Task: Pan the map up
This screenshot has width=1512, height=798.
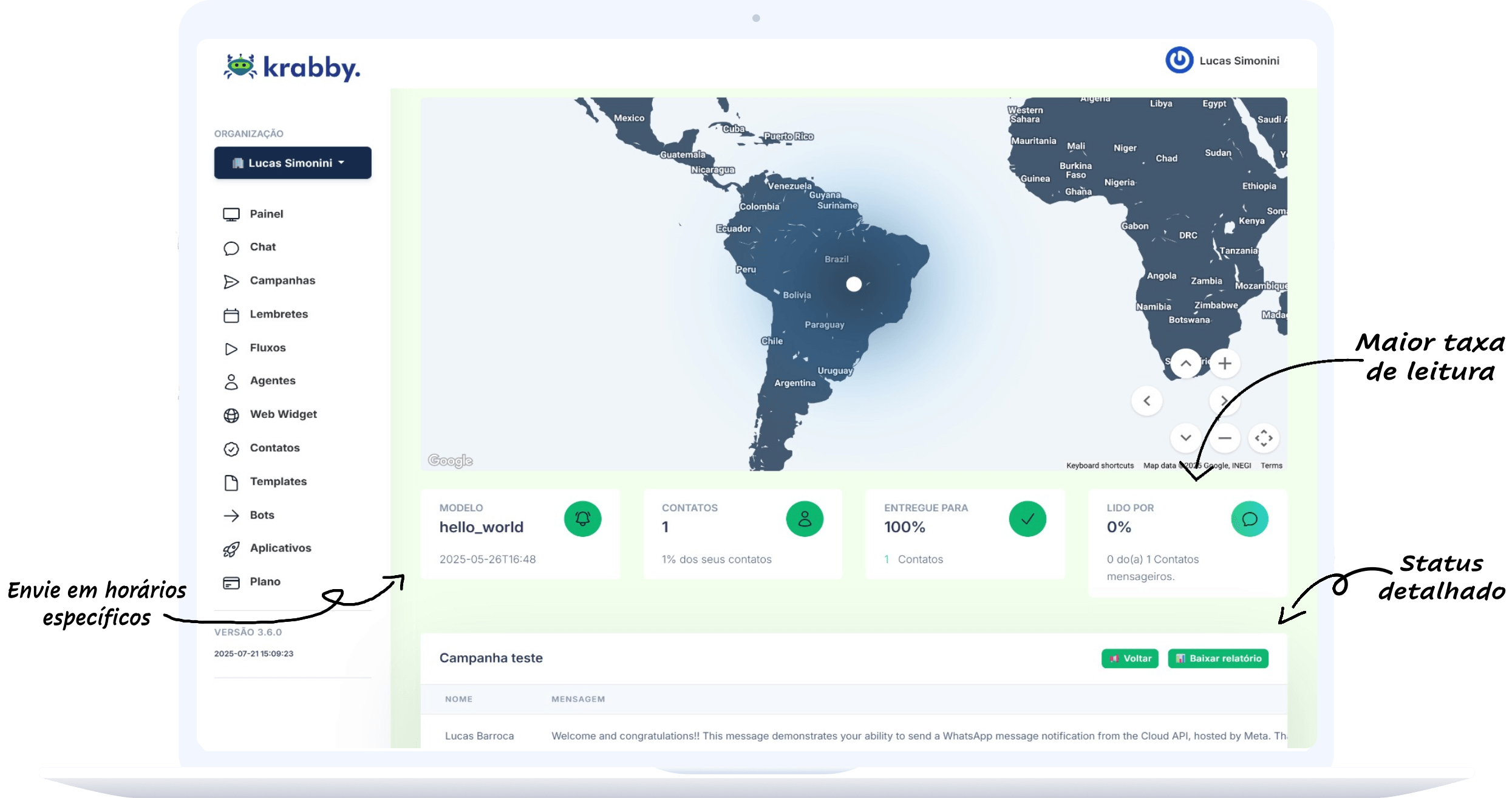Action: pyautogui.click(x=1185, y=363)
